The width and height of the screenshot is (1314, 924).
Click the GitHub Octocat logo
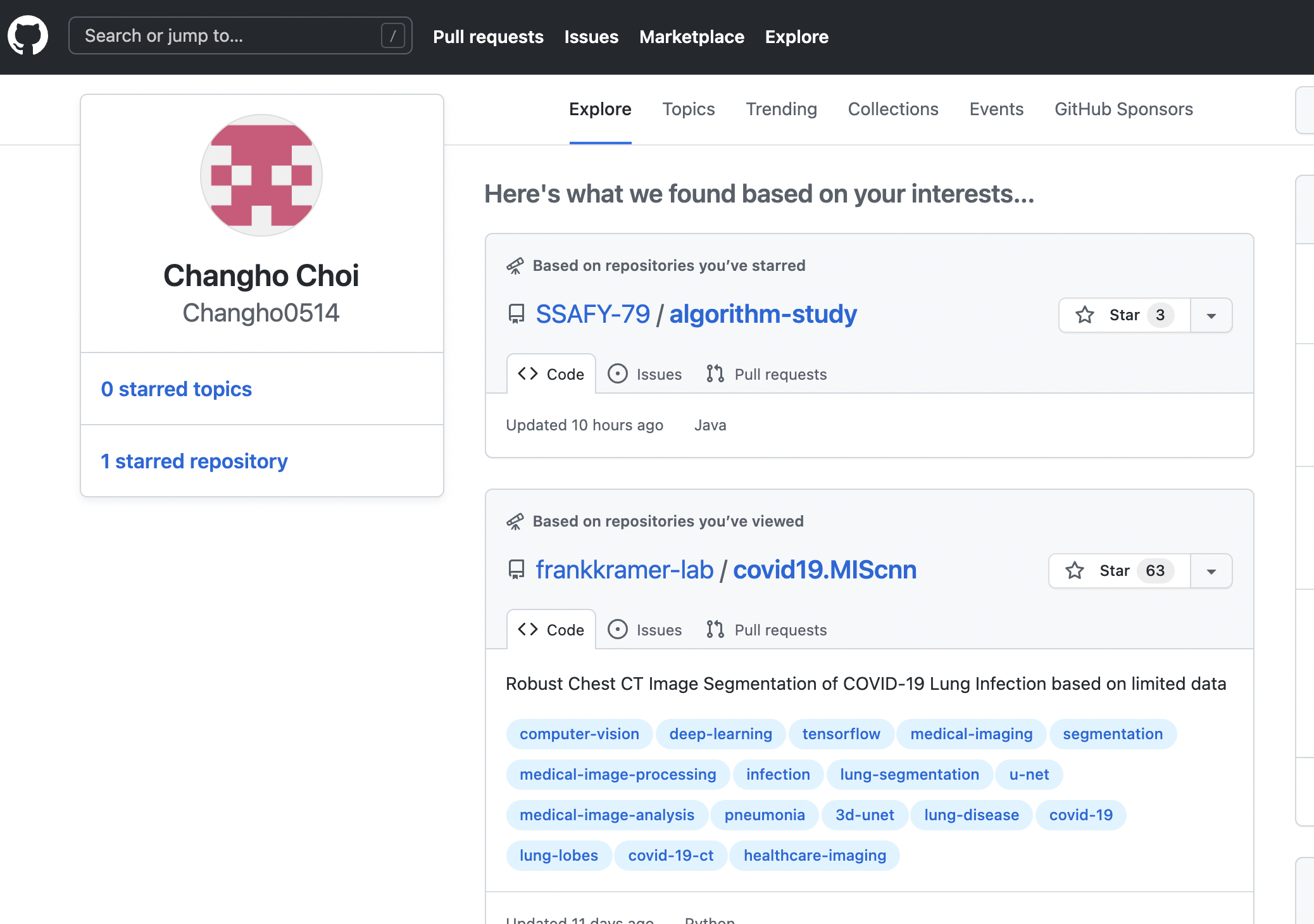coord(28,36)
